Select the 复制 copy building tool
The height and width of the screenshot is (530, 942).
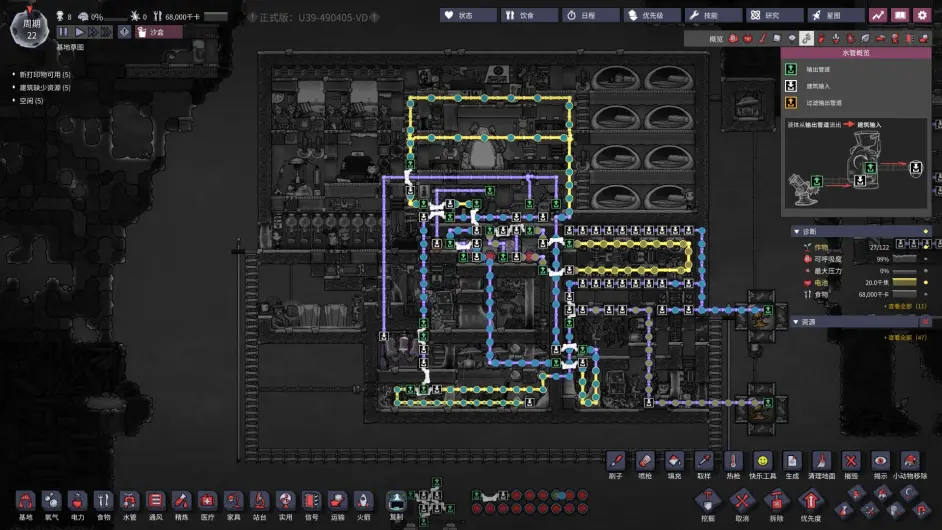click(397, 505)
